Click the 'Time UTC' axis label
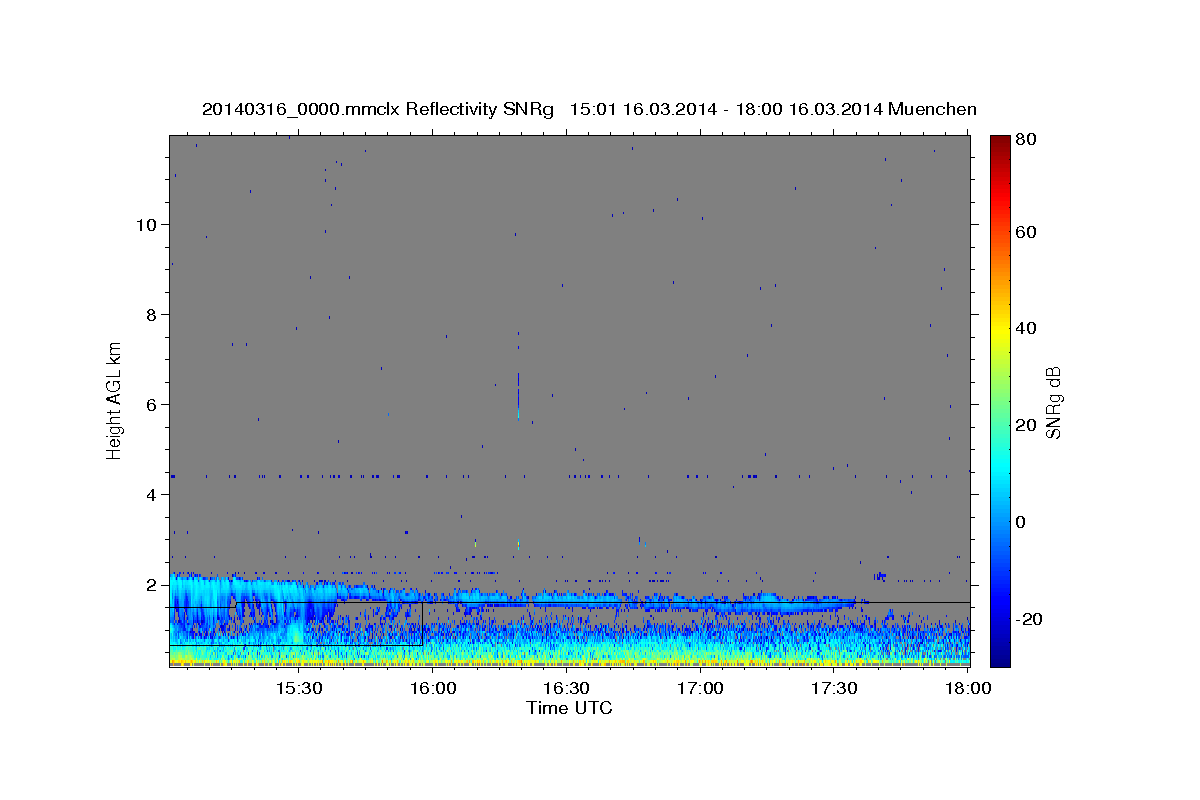Viewport: 1200px width, 800px height. point(569,708)
